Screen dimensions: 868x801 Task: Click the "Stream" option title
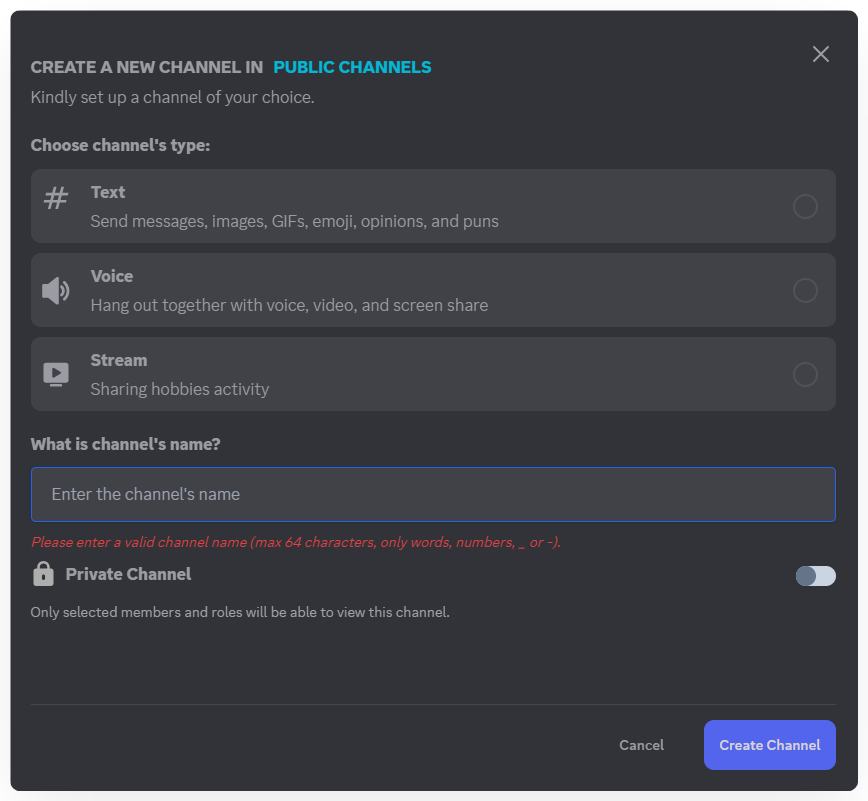tap(119, 360)
